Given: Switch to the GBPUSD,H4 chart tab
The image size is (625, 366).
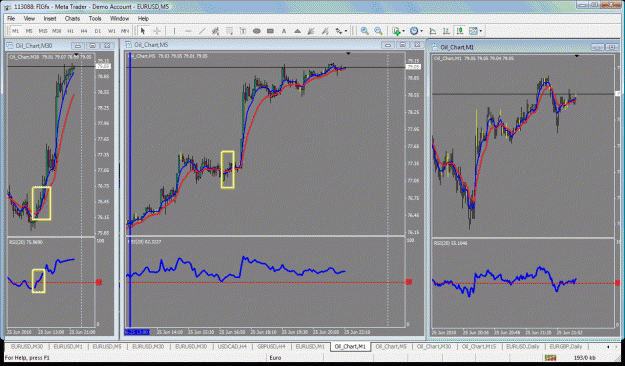Looking at the screenshot, I should tap(271, 347).
